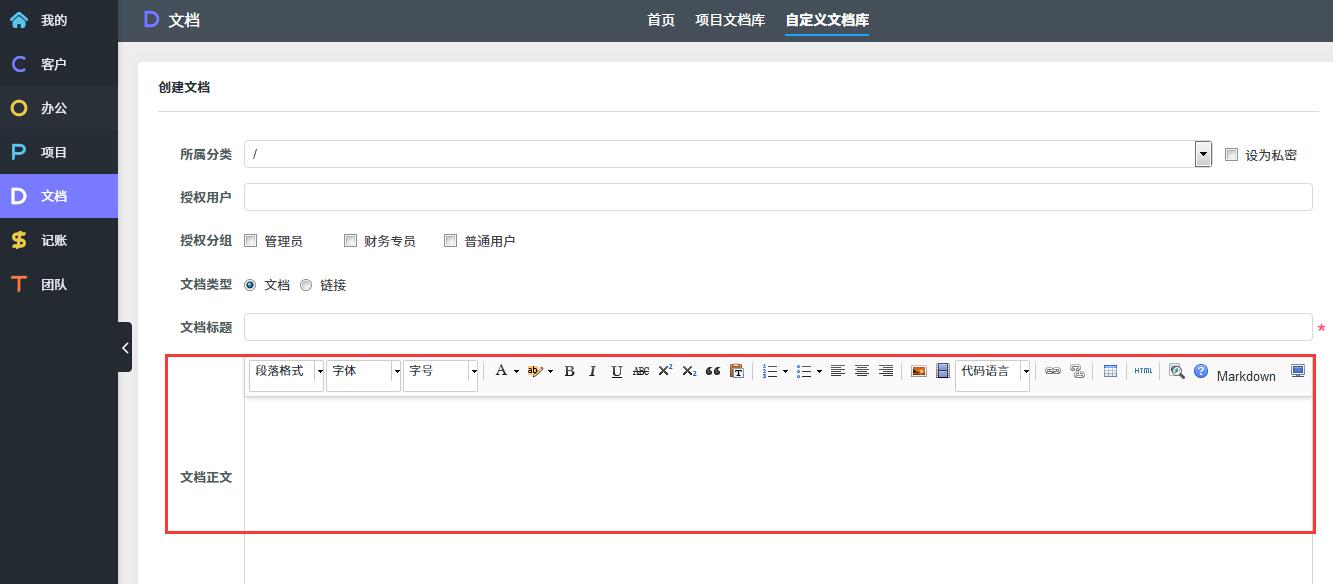Open the editor help icon
This screenshot has height=584, width=1333.
(x=1201, y=371)
